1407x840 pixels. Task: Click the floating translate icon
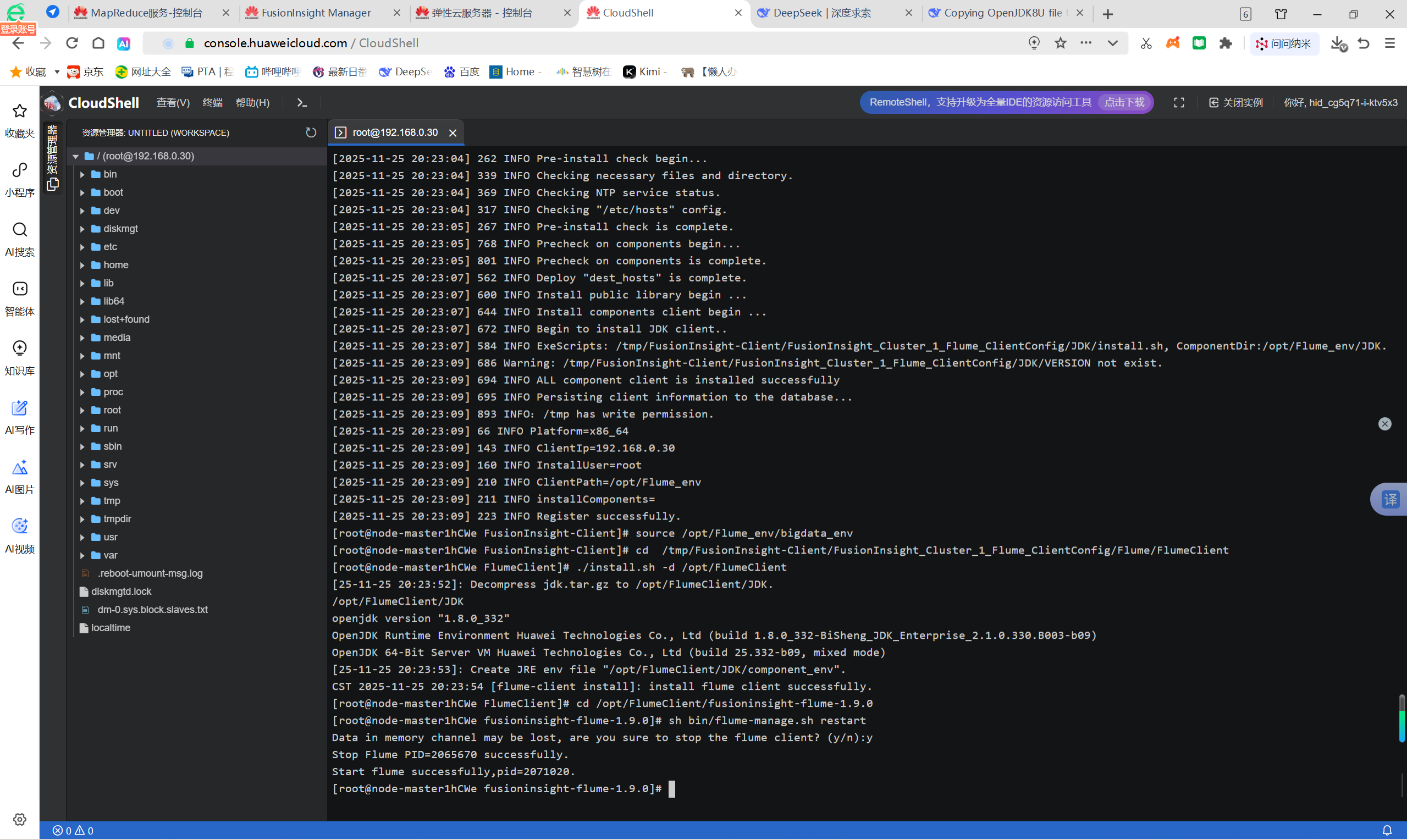coord(1390,499)
